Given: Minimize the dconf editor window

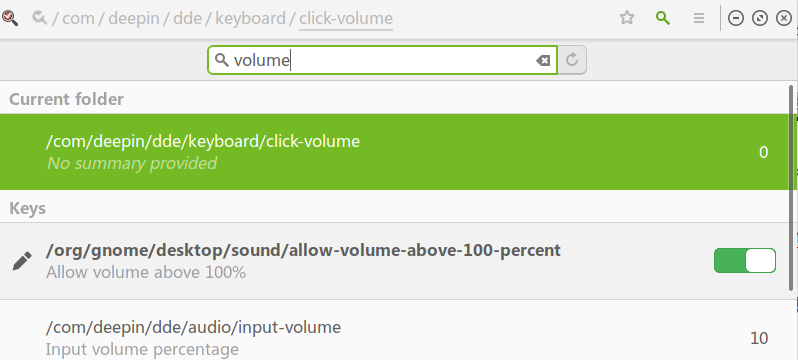Looking at the screenshot, I should pos(736,18).
